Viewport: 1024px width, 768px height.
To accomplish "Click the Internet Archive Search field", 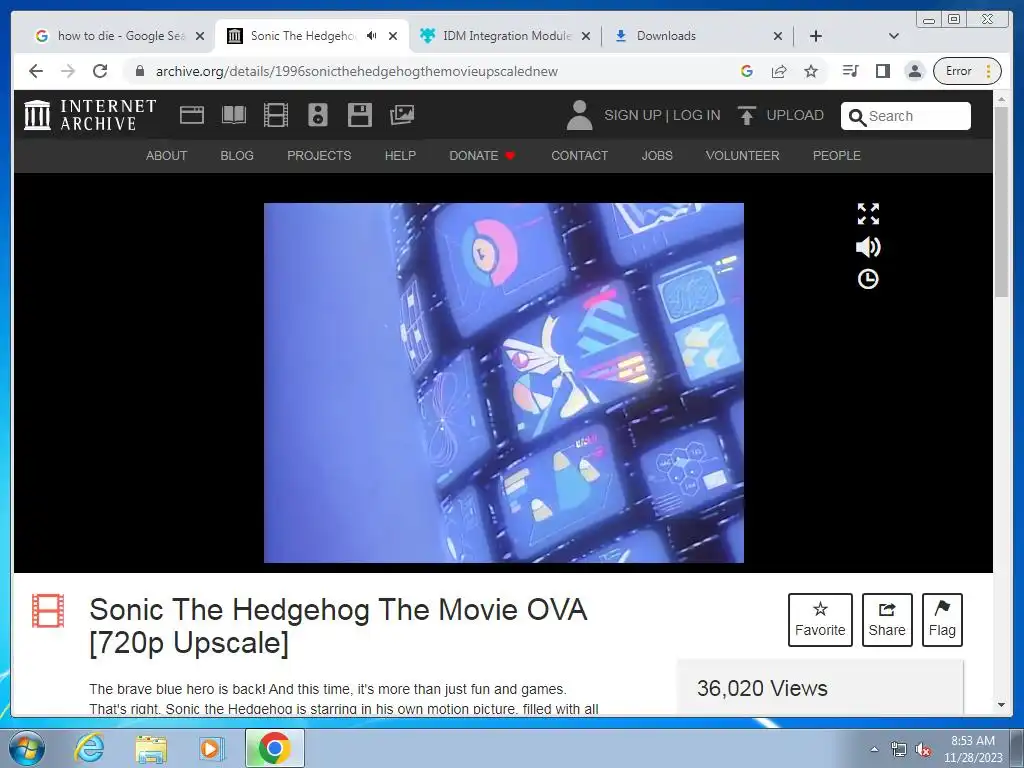I will point(906,116).
